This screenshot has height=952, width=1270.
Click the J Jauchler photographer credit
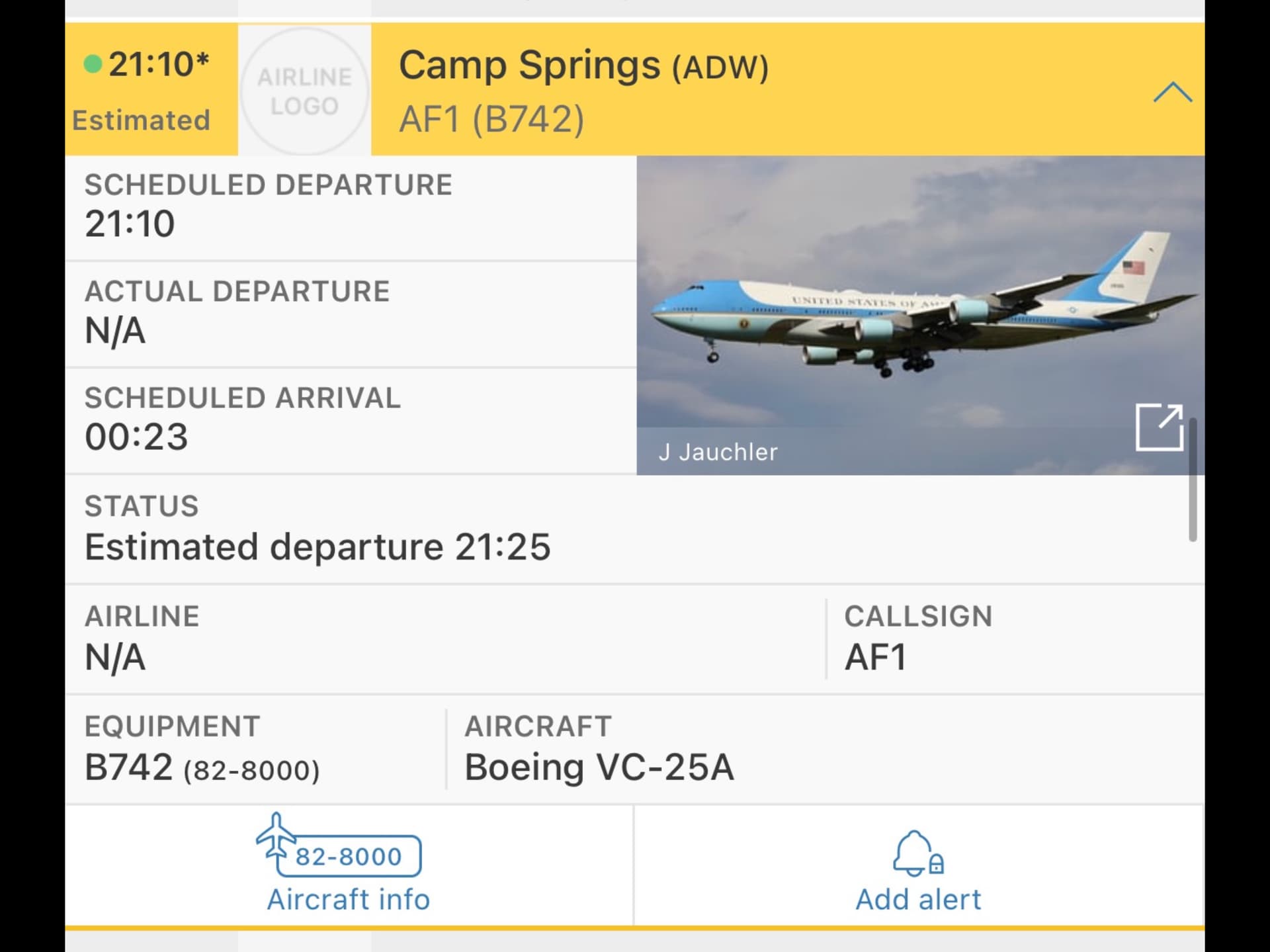718,453
